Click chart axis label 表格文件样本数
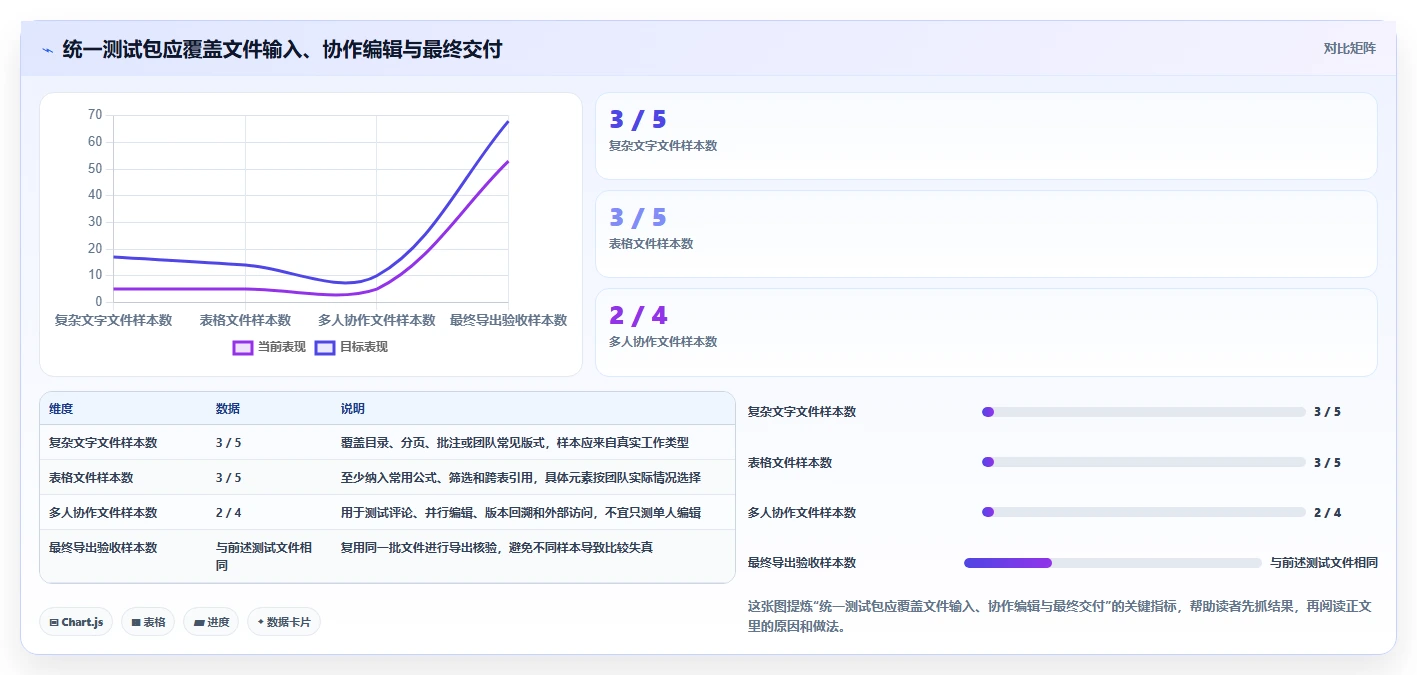Viewport: 1417px width, 675px height. (245, 321)
